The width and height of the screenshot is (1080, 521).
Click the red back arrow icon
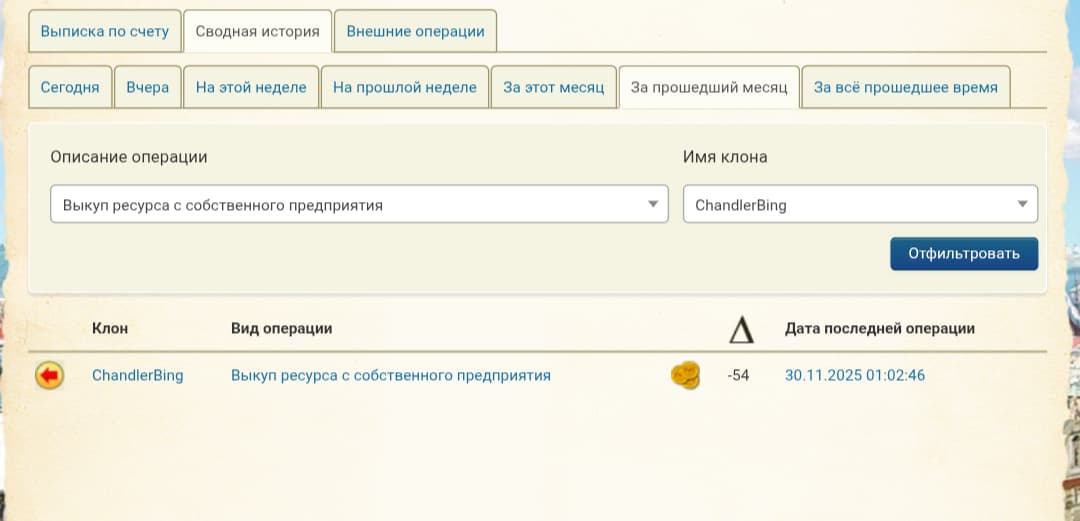(49, 376)
